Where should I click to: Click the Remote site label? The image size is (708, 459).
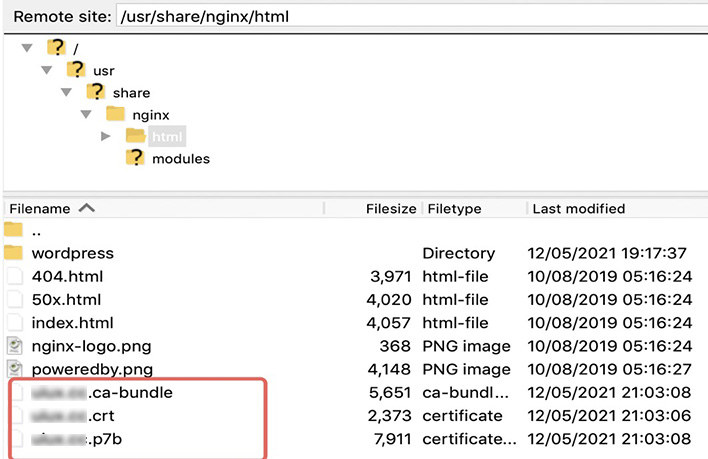tap(62, 17)
